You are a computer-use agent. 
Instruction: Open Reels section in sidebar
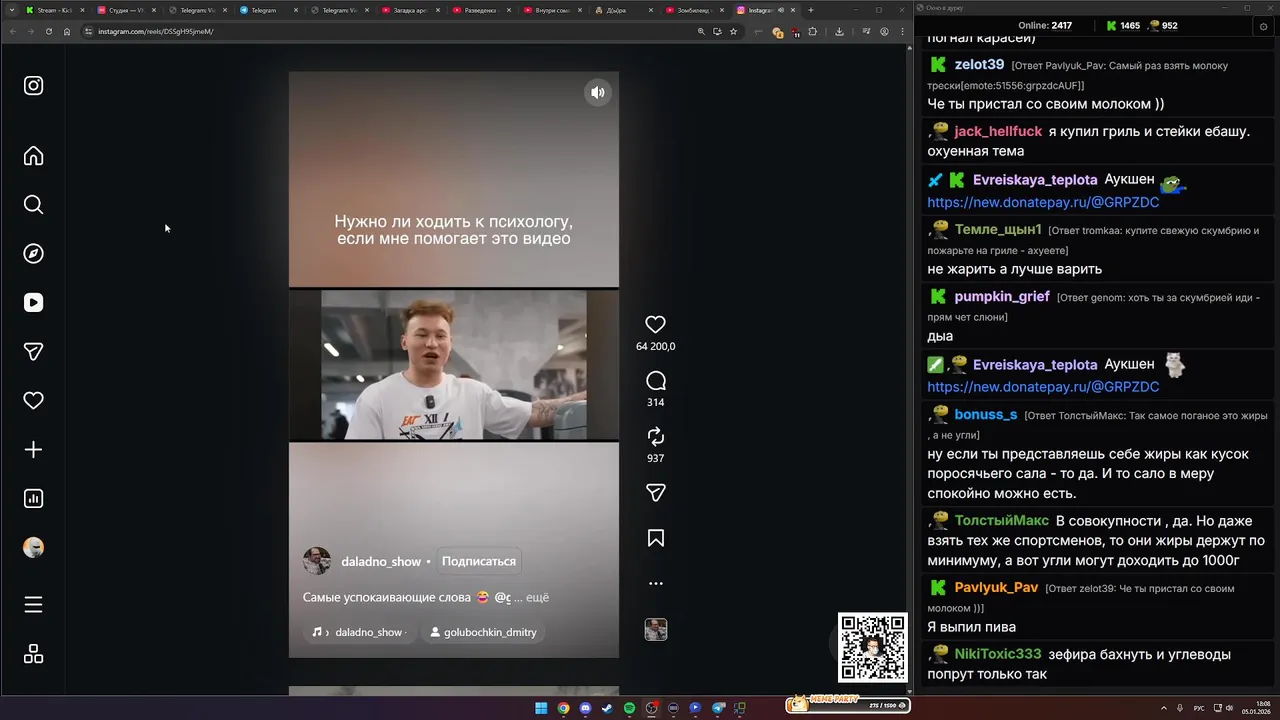pyautogui.click(x=33, y=302)
